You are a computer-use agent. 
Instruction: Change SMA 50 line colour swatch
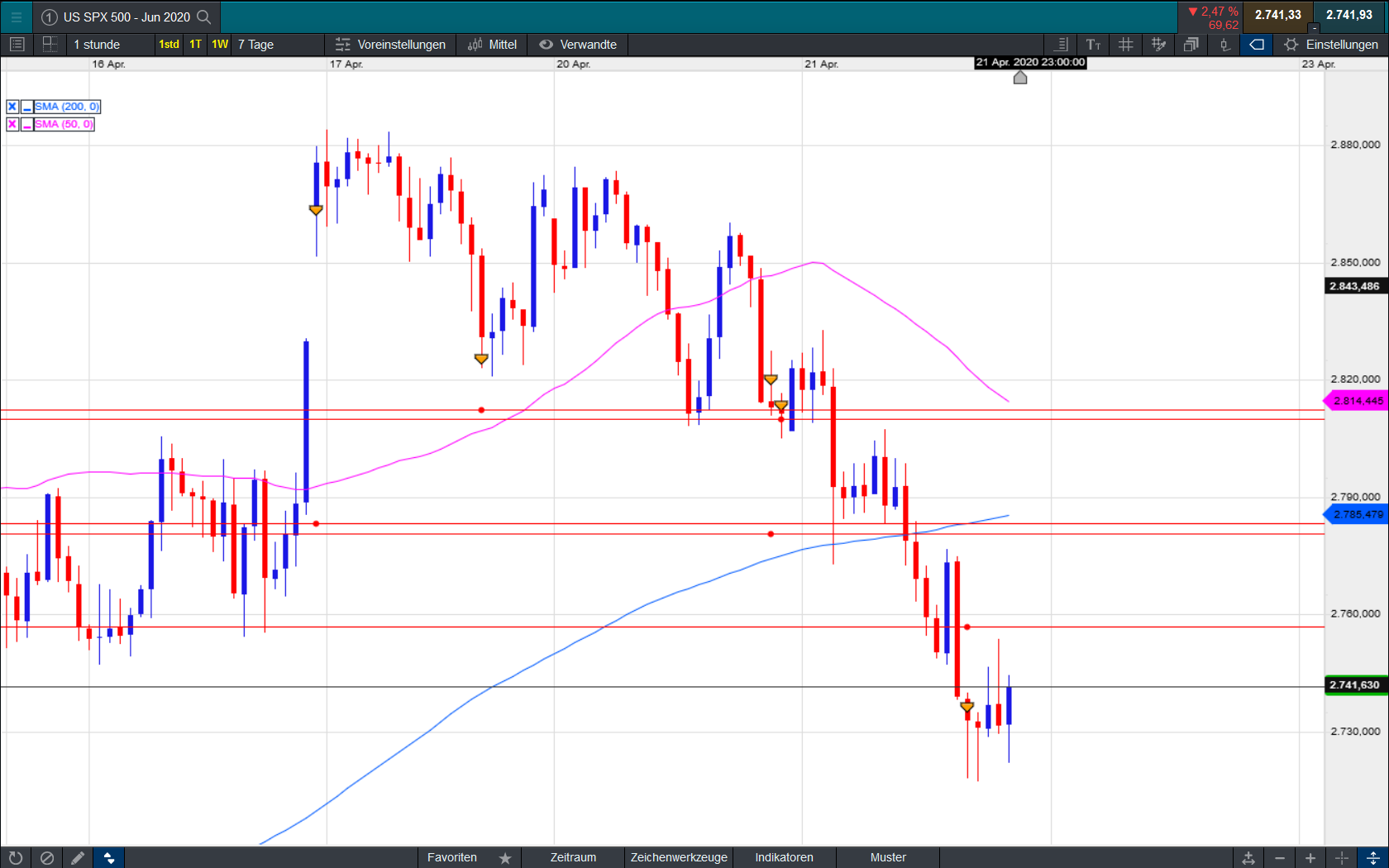27,124
